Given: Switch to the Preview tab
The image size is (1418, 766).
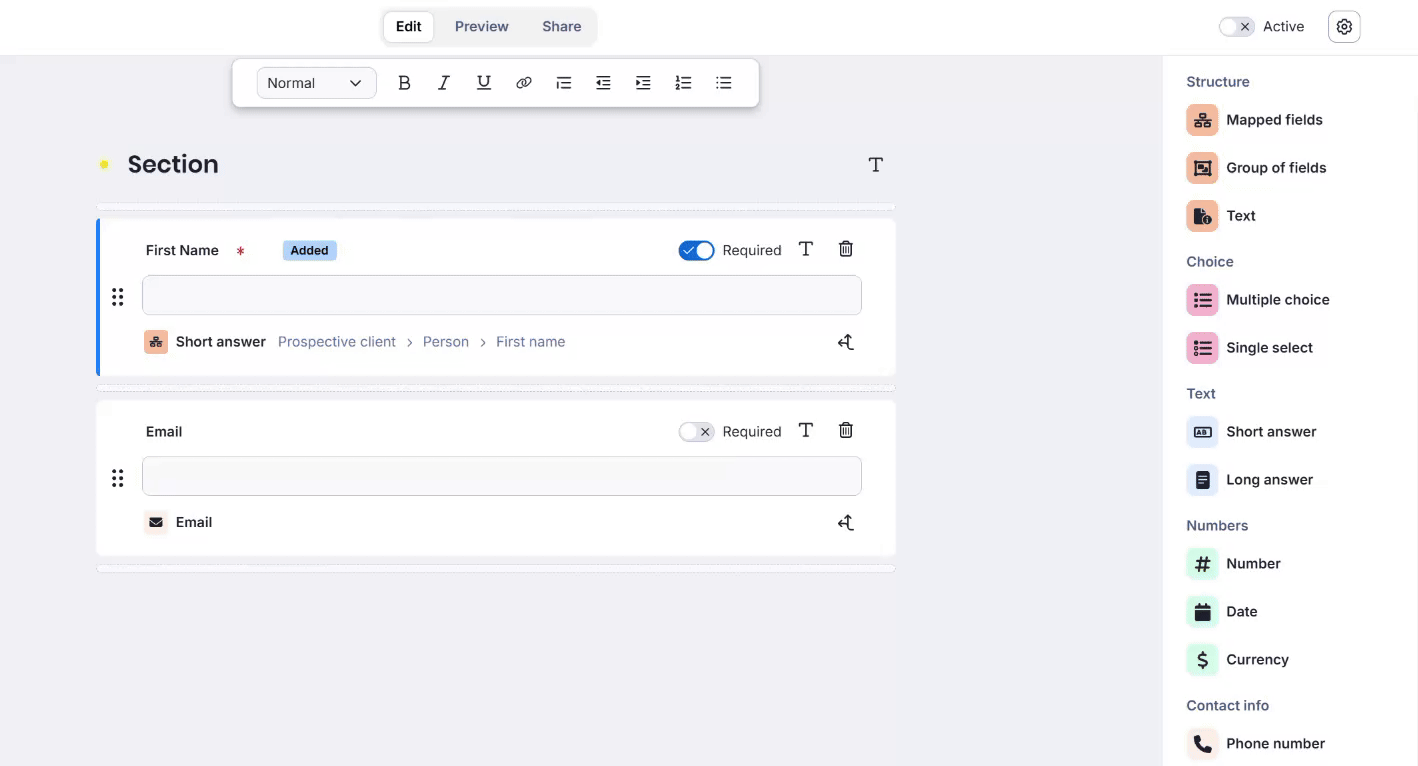Looking at the screenshot, I should 482,27.
